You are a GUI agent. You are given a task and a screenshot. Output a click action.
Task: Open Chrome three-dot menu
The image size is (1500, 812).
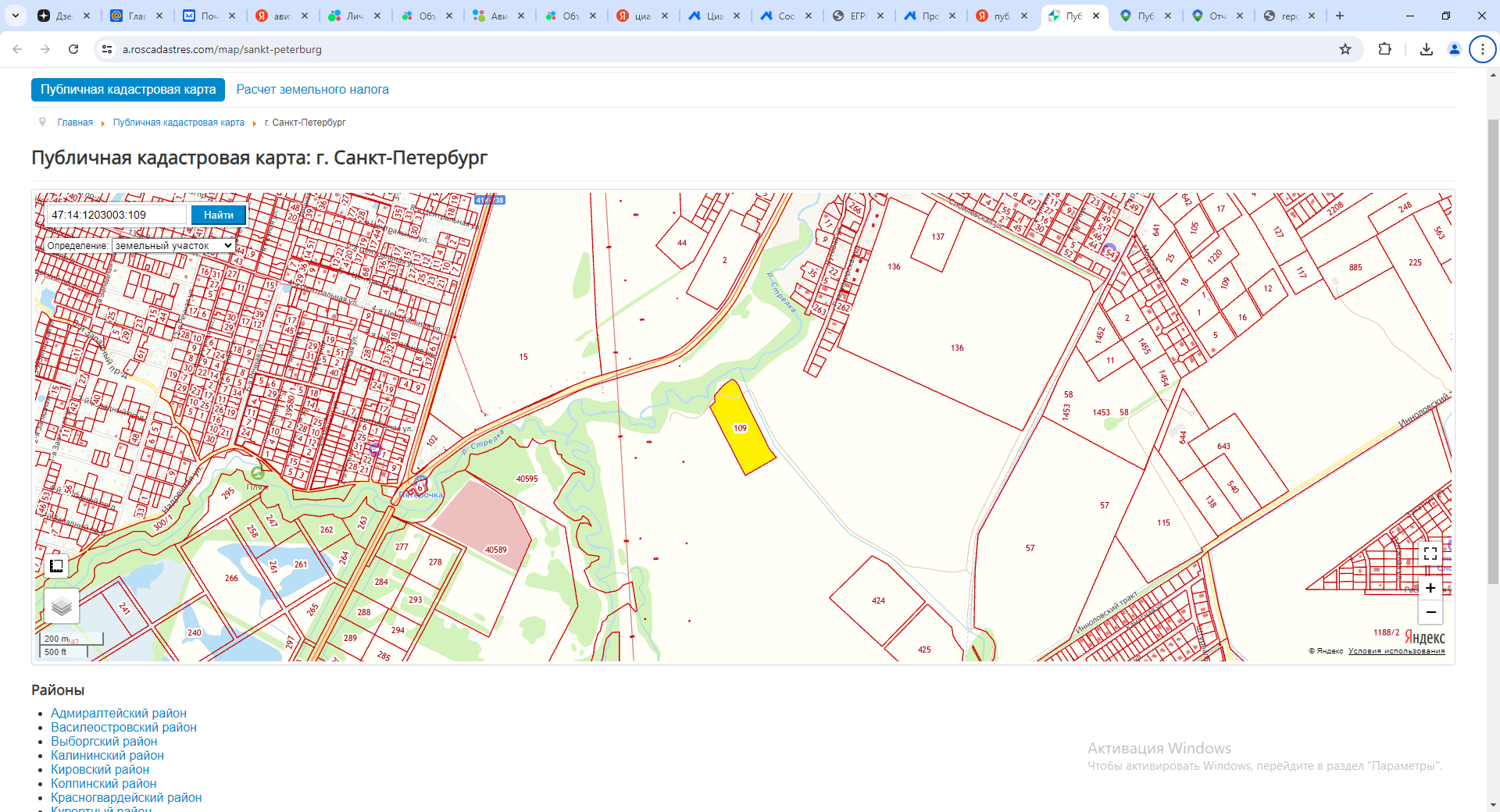pyautogui.click(x=1482, y=49)
